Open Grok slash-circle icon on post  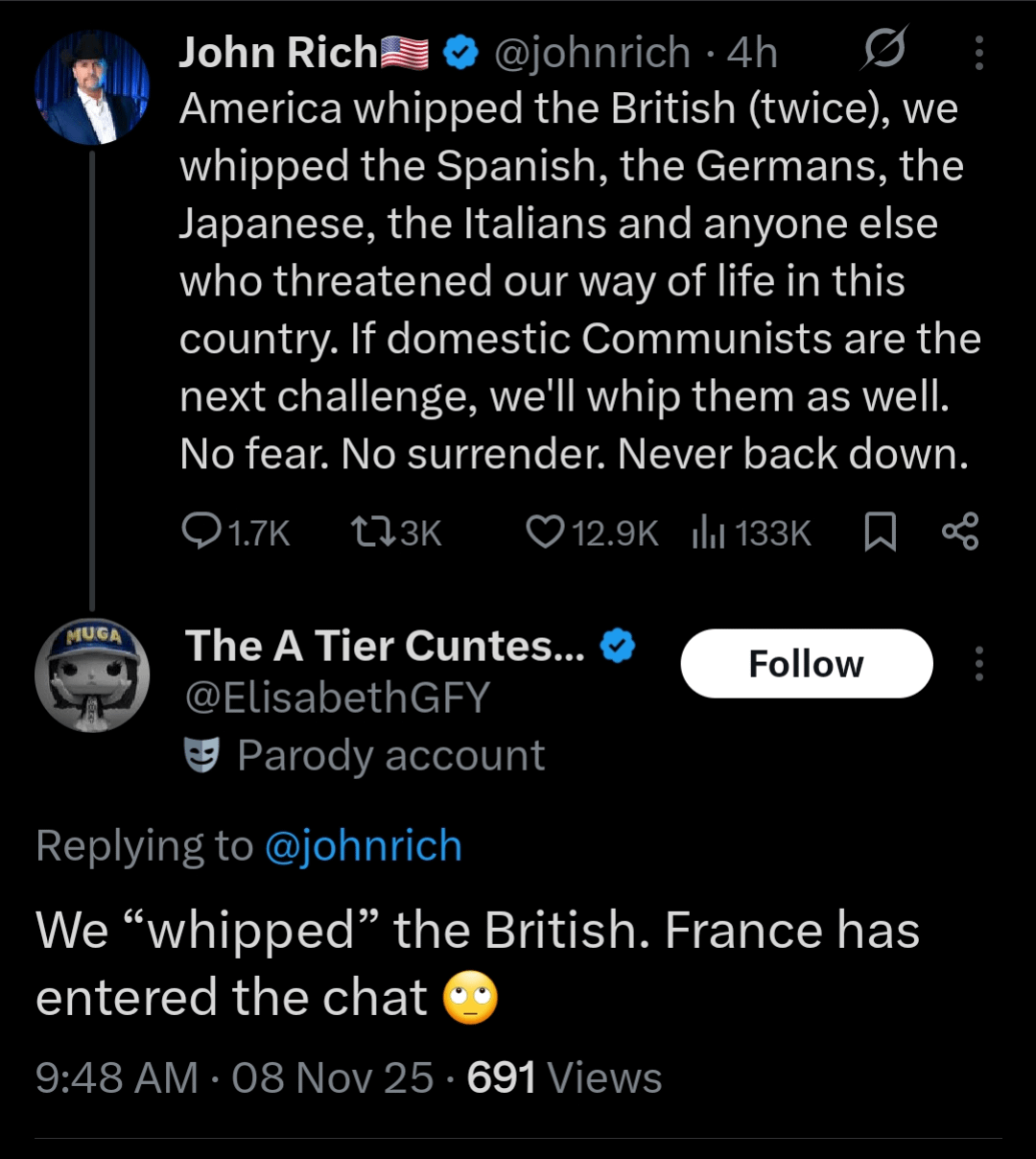[883, 50]
